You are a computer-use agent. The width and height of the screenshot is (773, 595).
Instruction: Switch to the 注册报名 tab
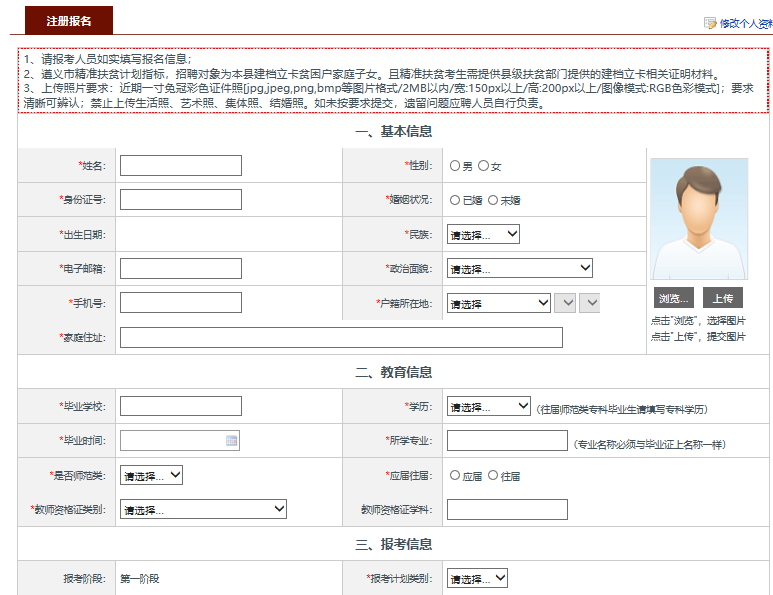click(68, 21)
